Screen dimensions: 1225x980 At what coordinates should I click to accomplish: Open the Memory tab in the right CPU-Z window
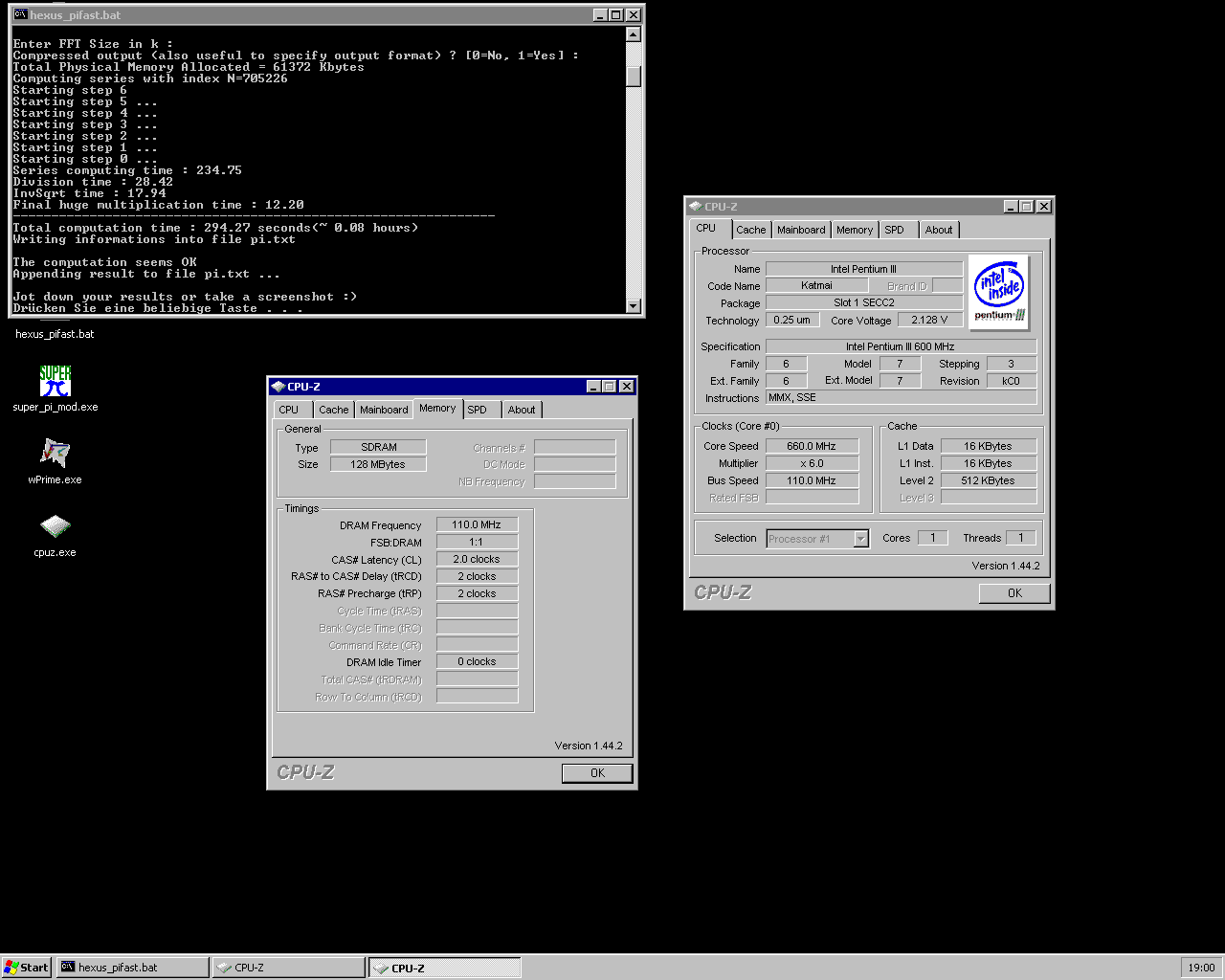click(855, 230)
